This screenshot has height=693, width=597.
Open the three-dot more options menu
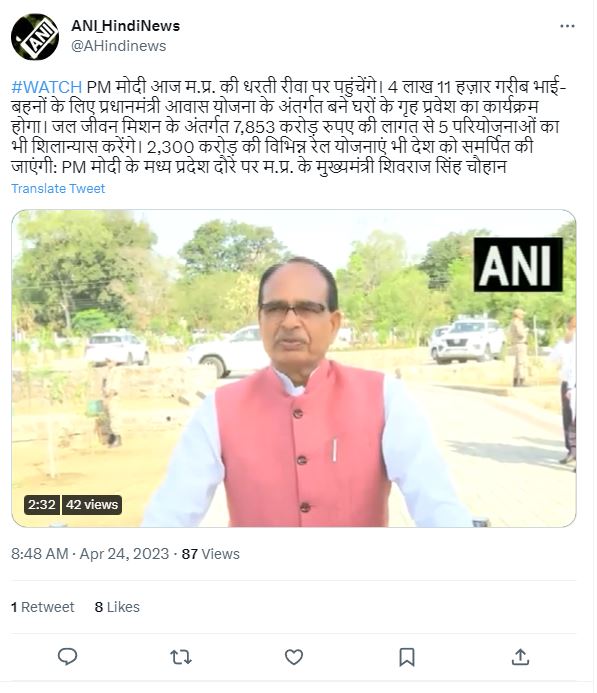[x=567, y=27]
